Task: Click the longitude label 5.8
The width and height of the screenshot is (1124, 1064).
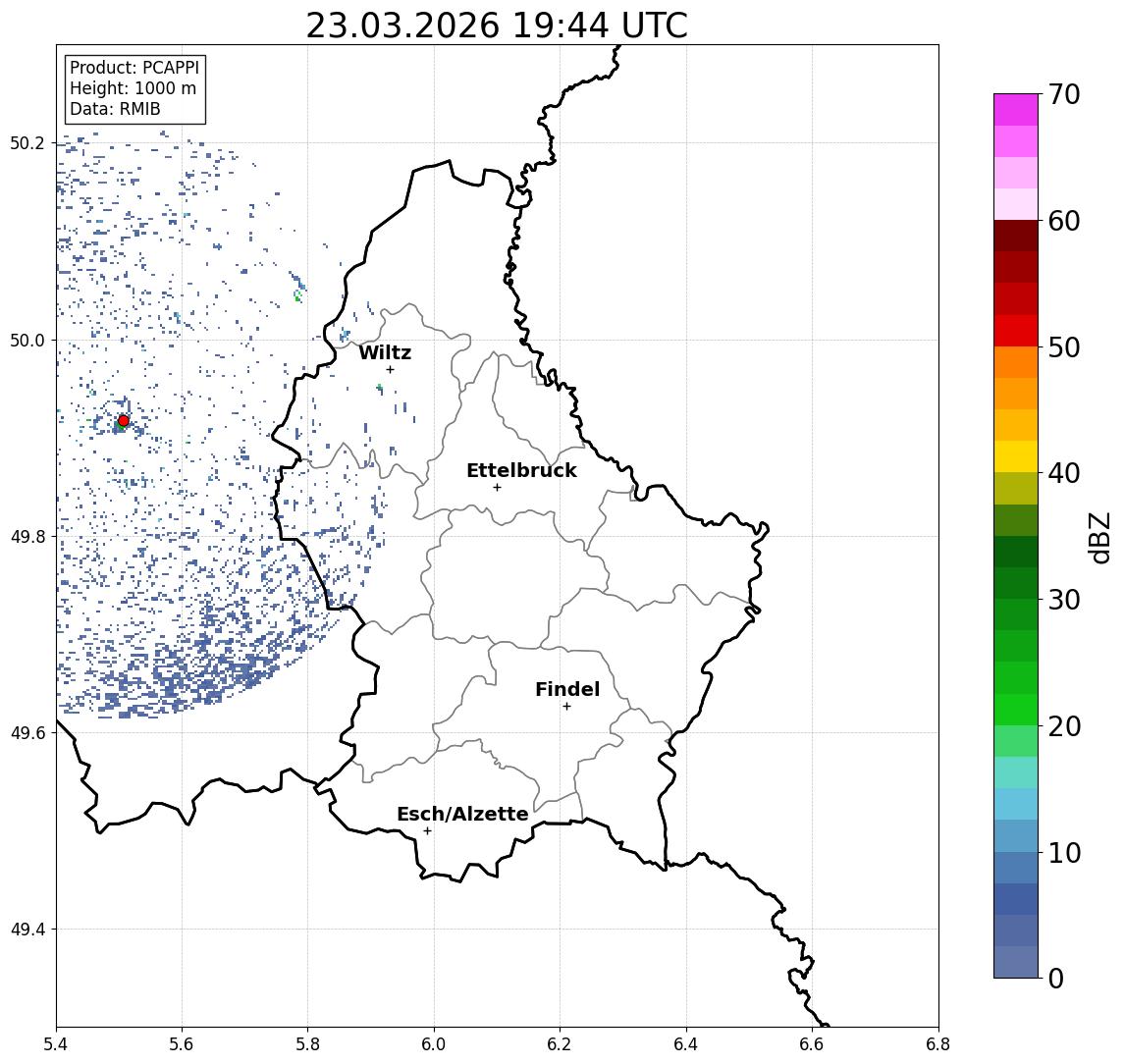Action: point(307,1044)
